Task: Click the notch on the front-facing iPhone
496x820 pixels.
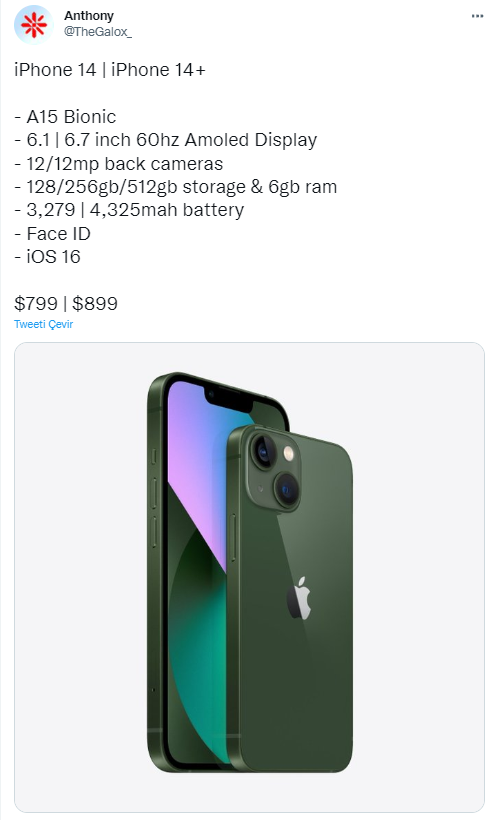Action: pyautogui.click(x=228, y=400)
